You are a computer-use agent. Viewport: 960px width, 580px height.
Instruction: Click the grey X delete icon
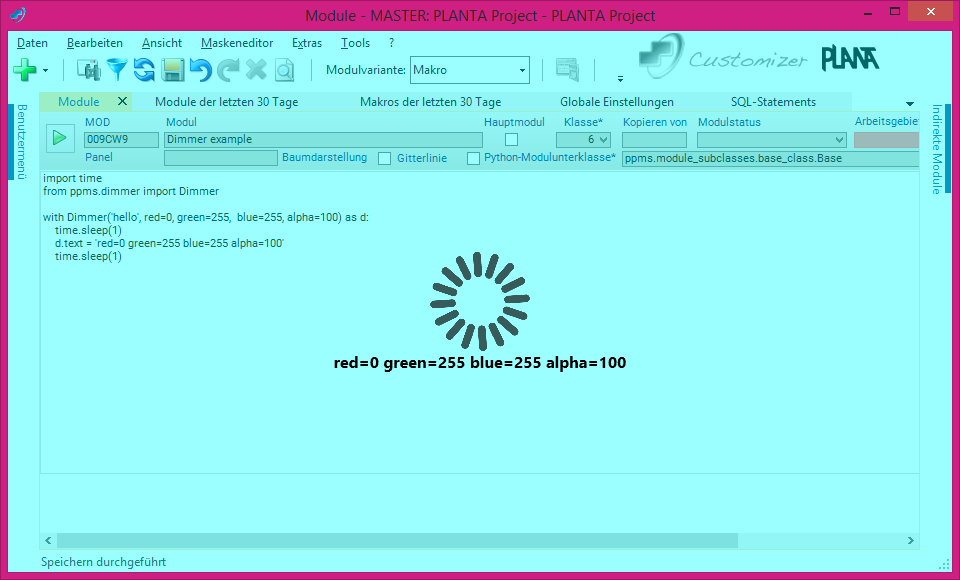click(256, 70)
